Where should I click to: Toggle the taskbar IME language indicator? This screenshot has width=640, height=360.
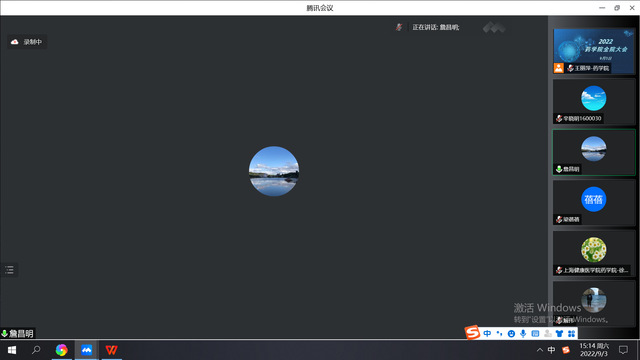(x=551, y=350)
